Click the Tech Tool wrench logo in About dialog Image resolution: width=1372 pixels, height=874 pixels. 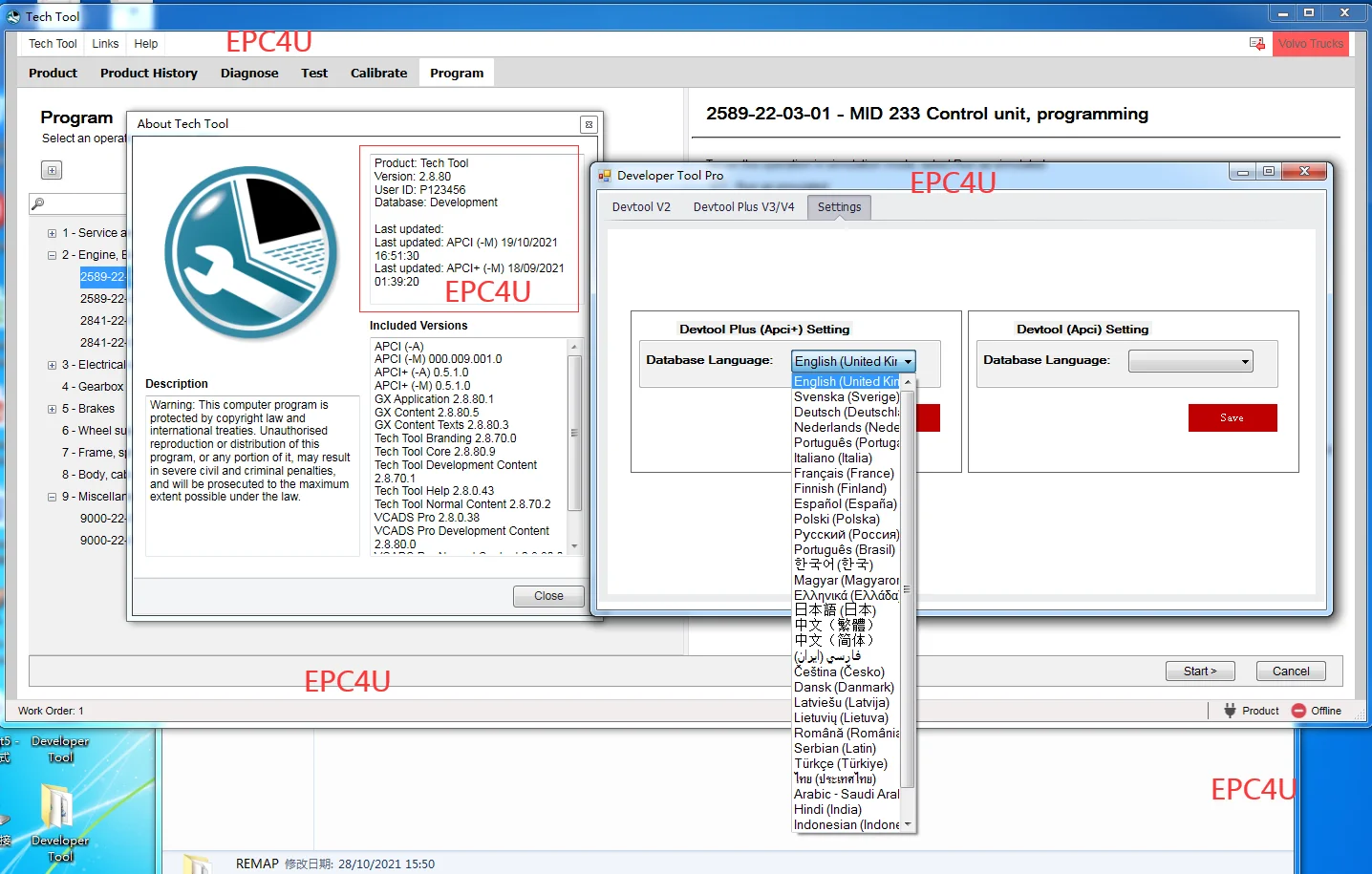[x=251, y=253]
